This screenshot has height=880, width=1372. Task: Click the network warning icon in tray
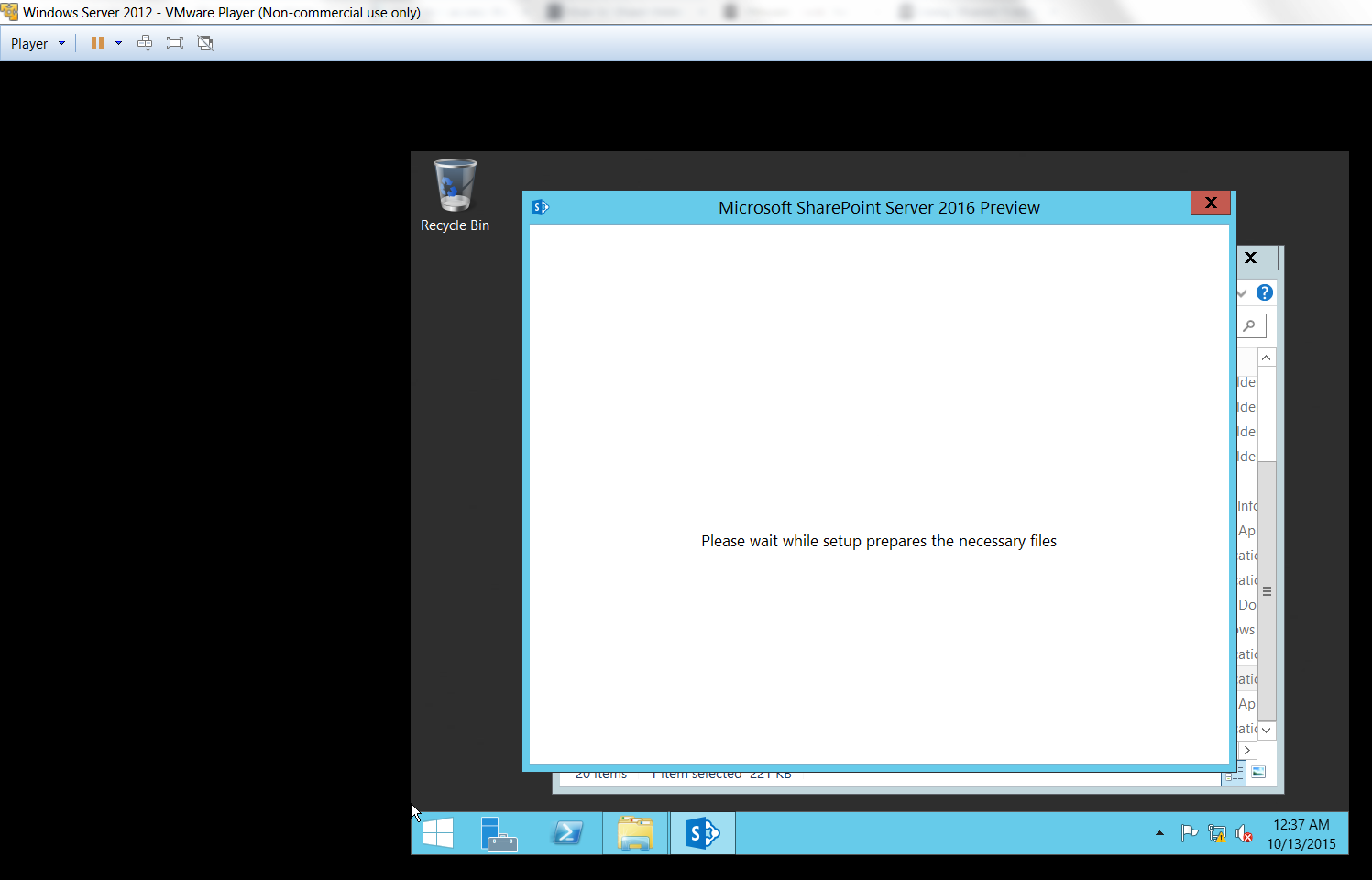pyautogui.click(x=1217, y=833)
